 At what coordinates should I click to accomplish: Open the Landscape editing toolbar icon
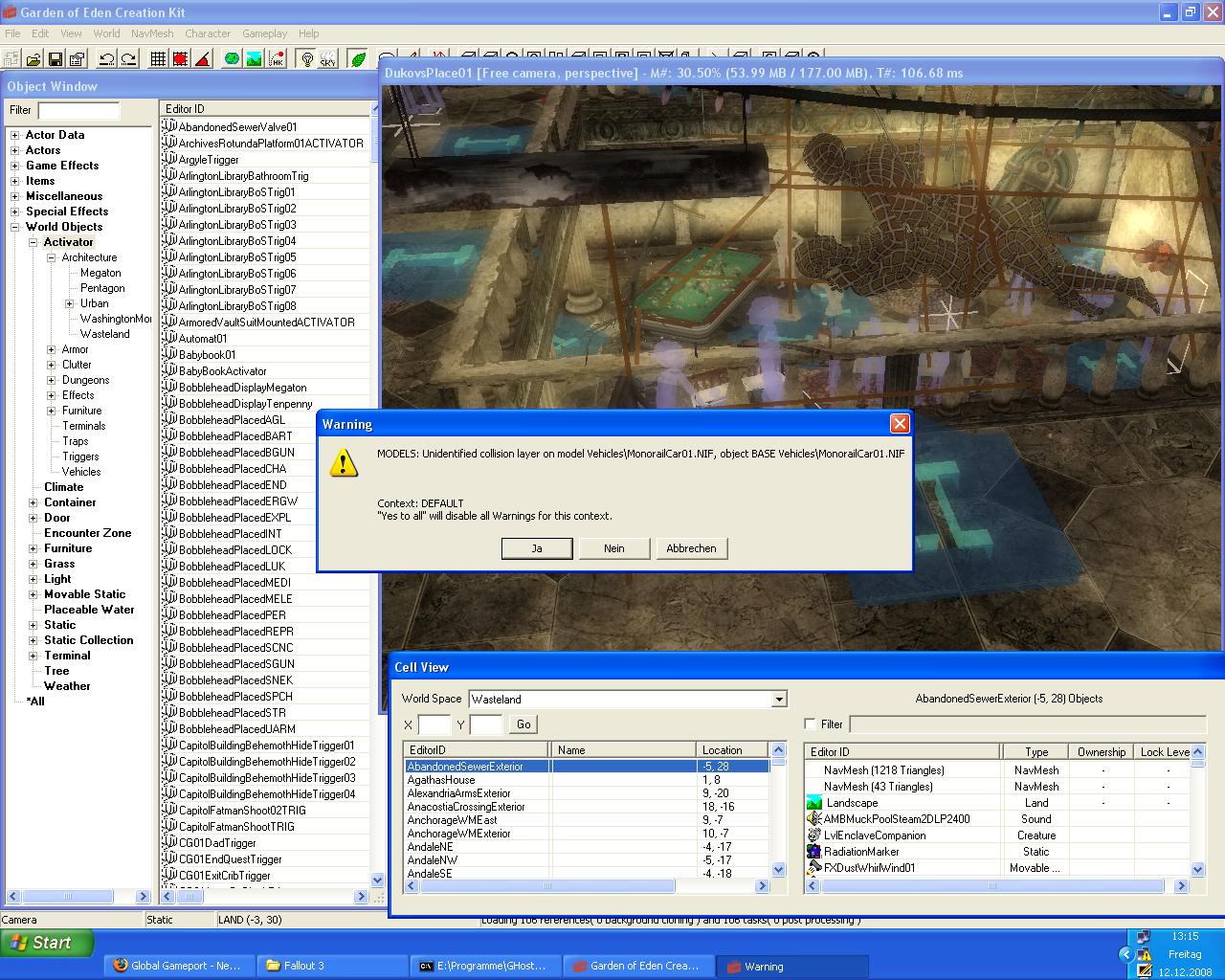click(254, 59)
